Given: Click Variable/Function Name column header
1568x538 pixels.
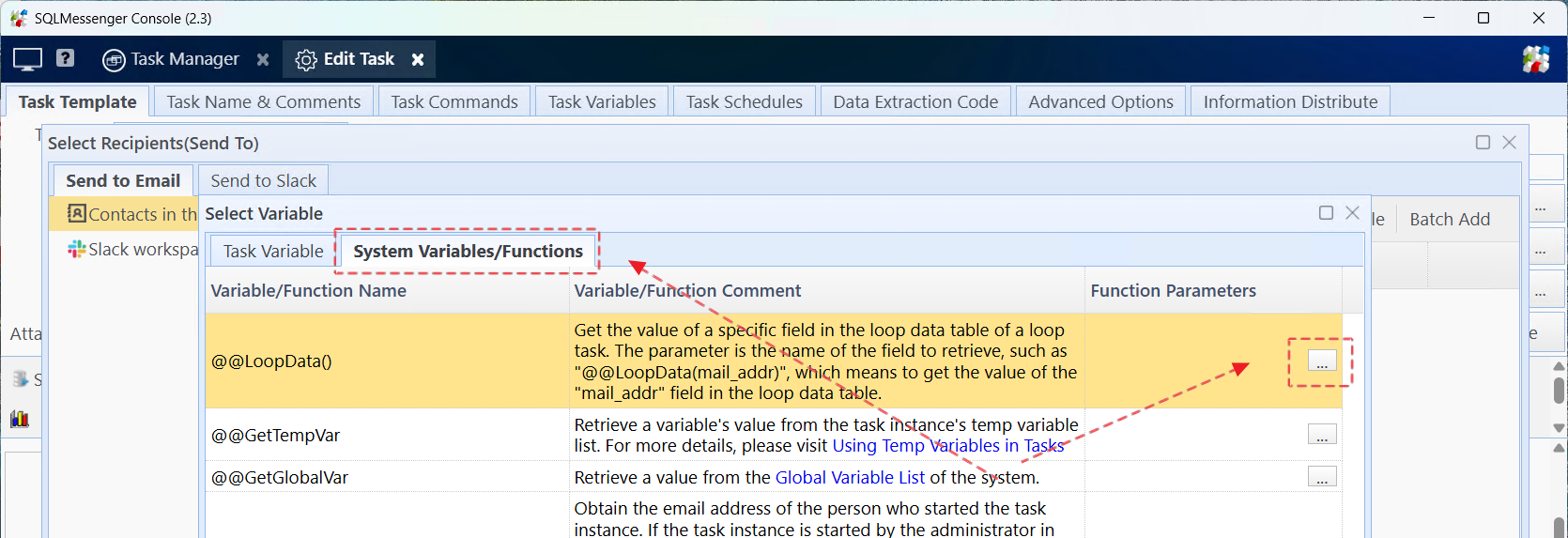Looking at the screenshot, I should tap(388, 291).
